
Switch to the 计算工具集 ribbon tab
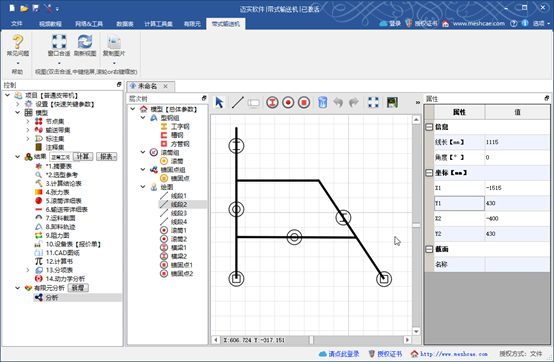click(158, 24)
